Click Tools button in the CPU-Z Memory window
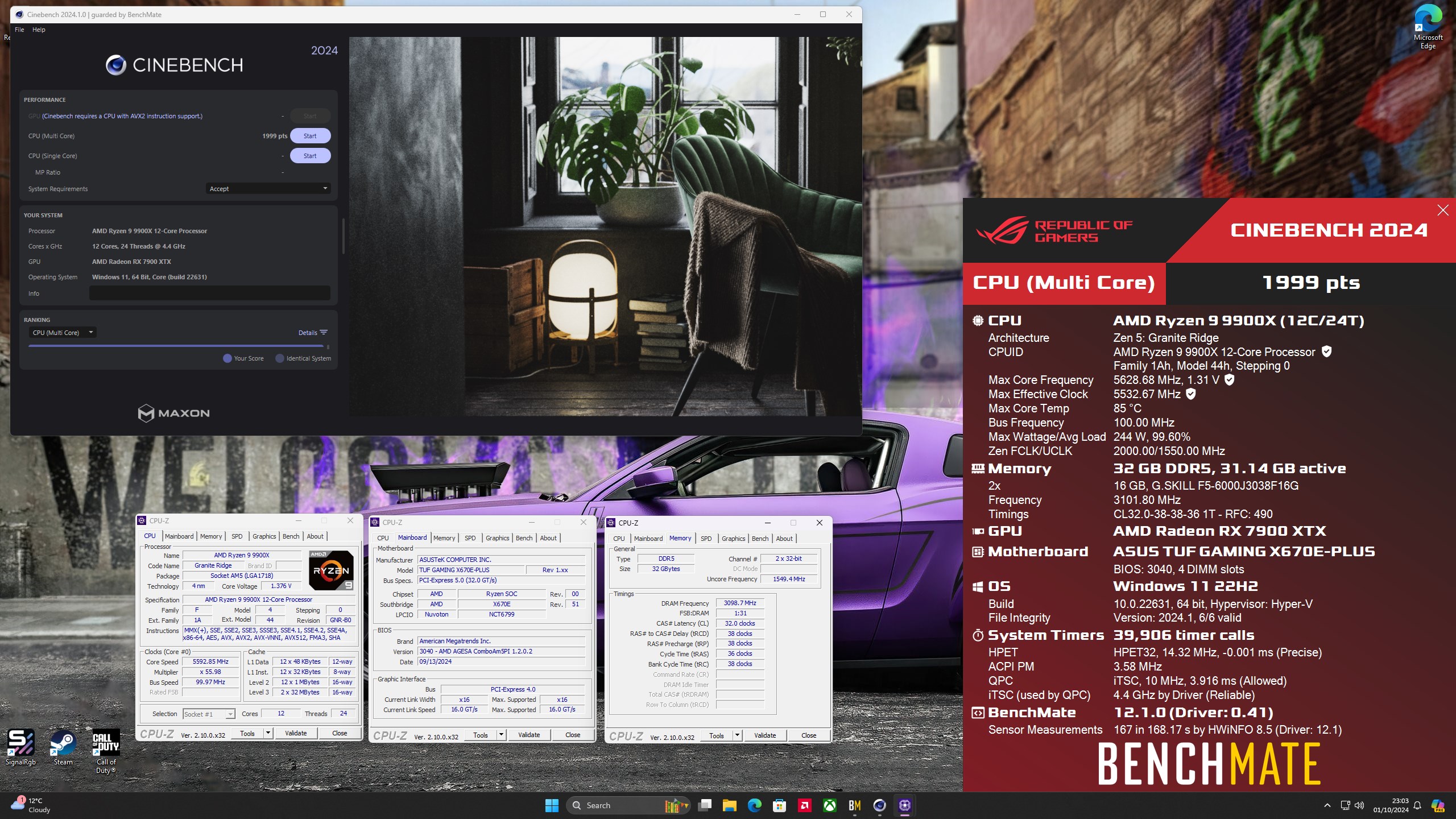This screenshot has width=1456, height=819. (717, 735)
